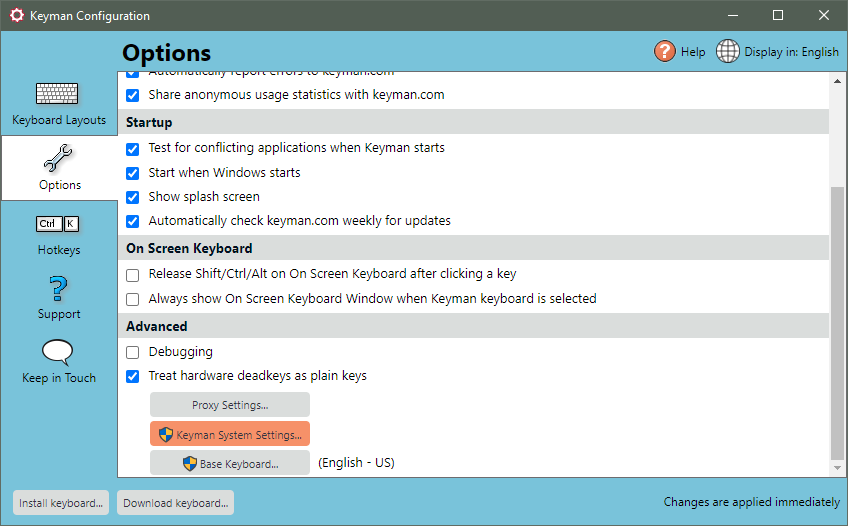Uncheck Show splash screen
The height and width of the screenshot is (526, 848).
pos(132,197)
